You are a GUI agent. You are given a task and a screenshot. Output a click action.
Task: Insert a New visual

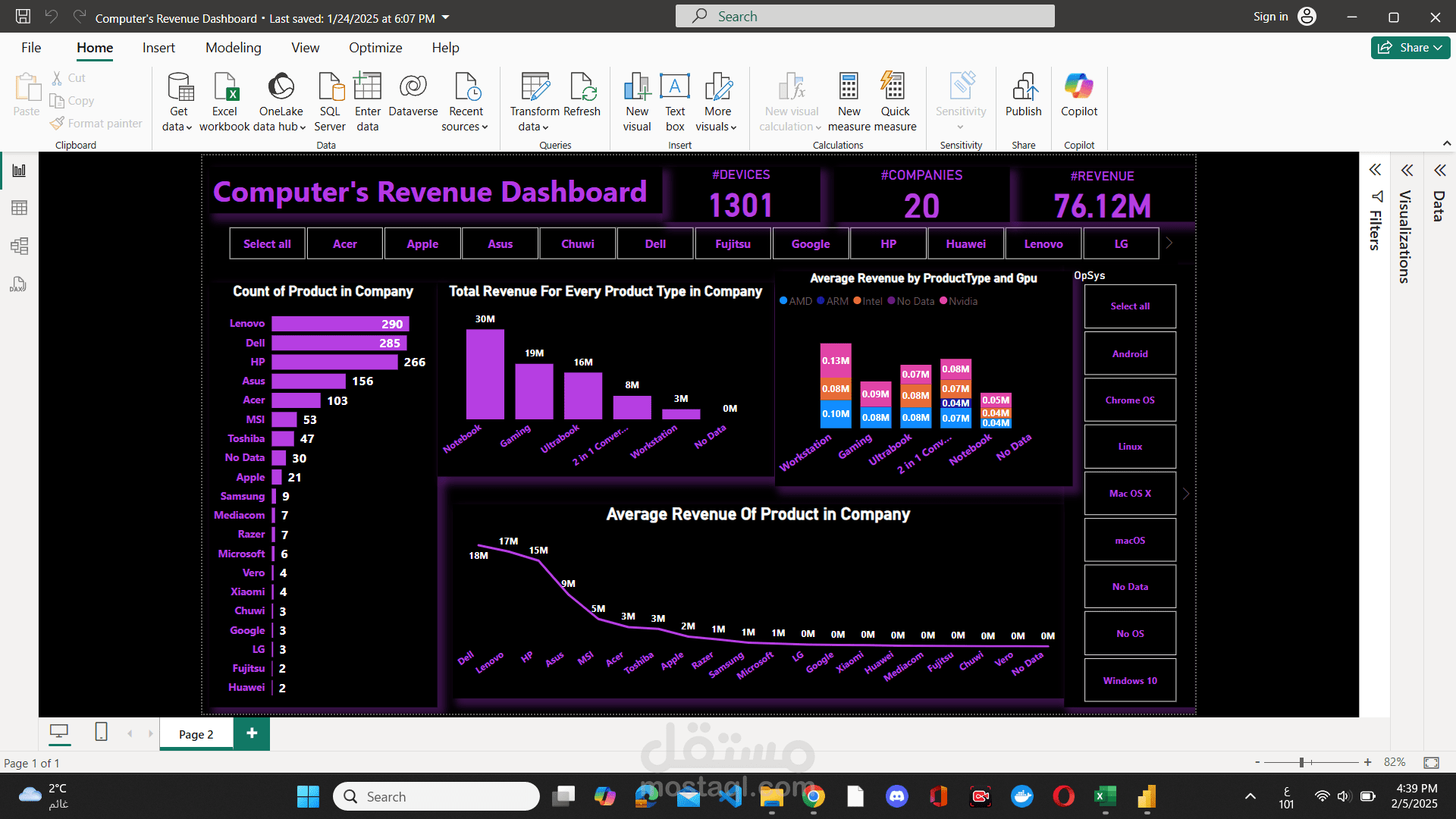(x=637, y=102)
